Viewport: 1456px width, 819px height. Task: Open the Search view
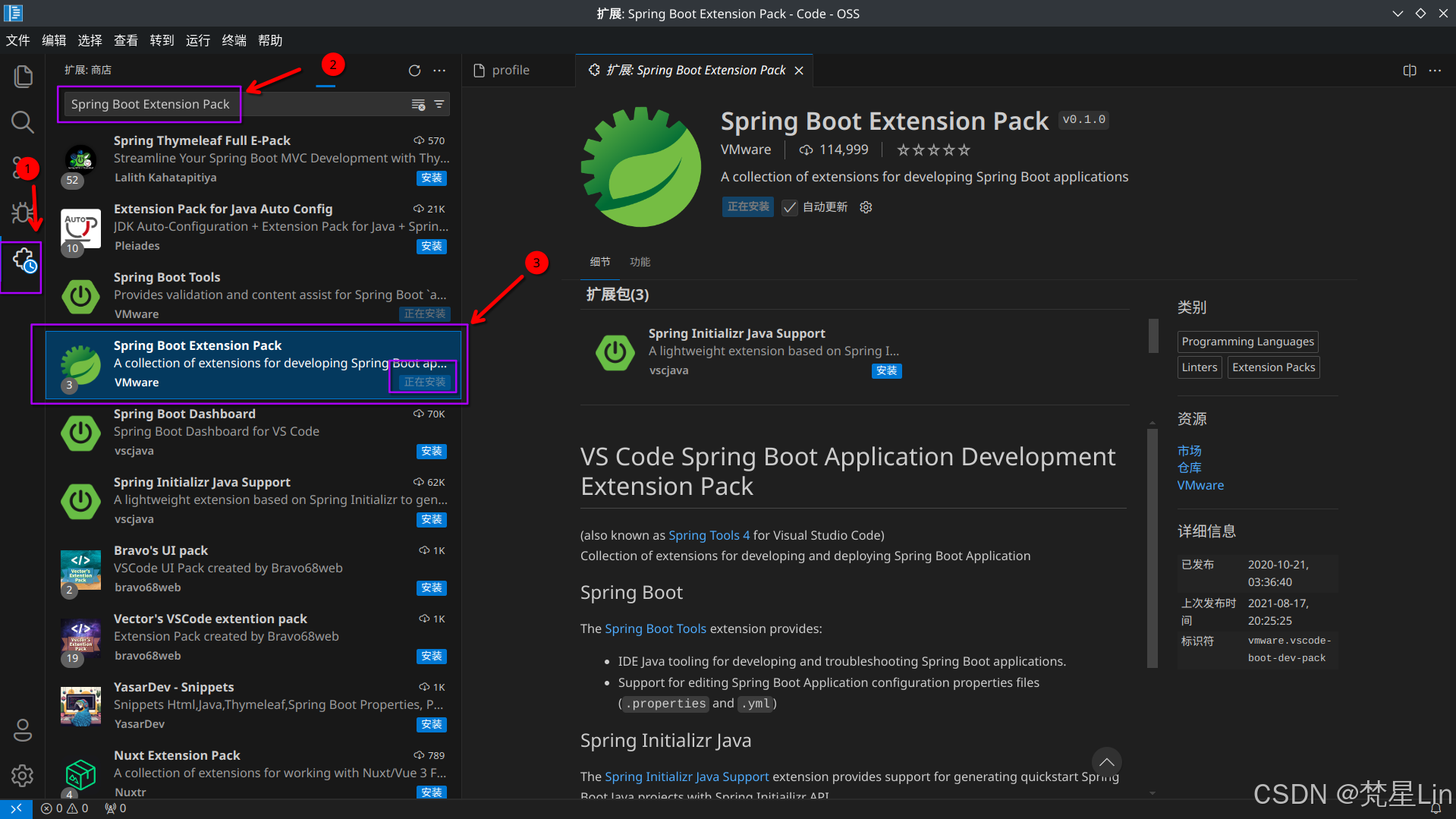pyautogui.click(x=22, y=121)
